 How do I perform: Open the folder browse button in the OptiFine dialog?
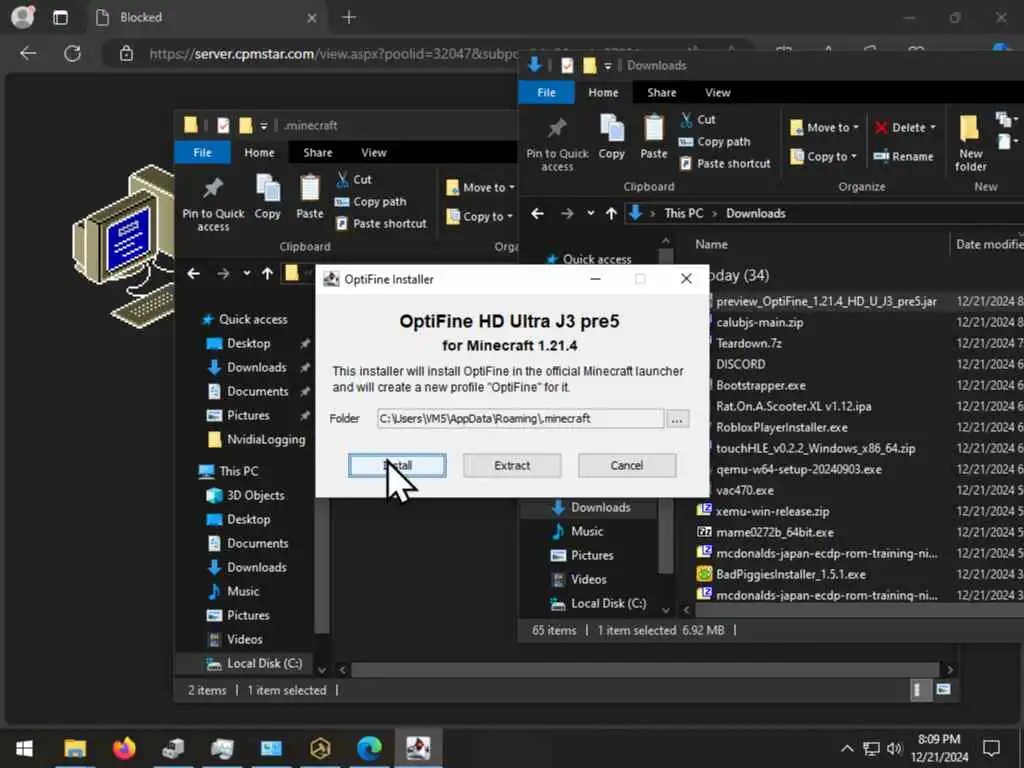click(x=677, y=419)
